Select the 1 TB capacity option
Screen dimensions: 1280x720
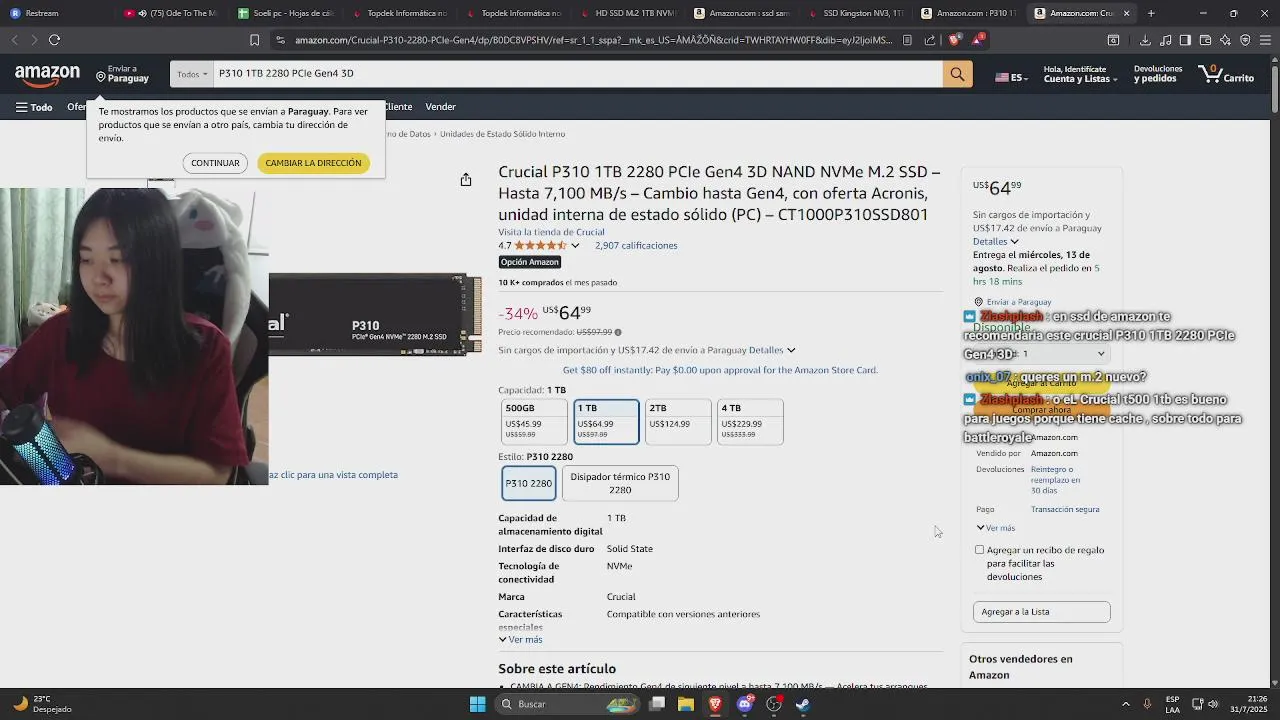point(606,421)
